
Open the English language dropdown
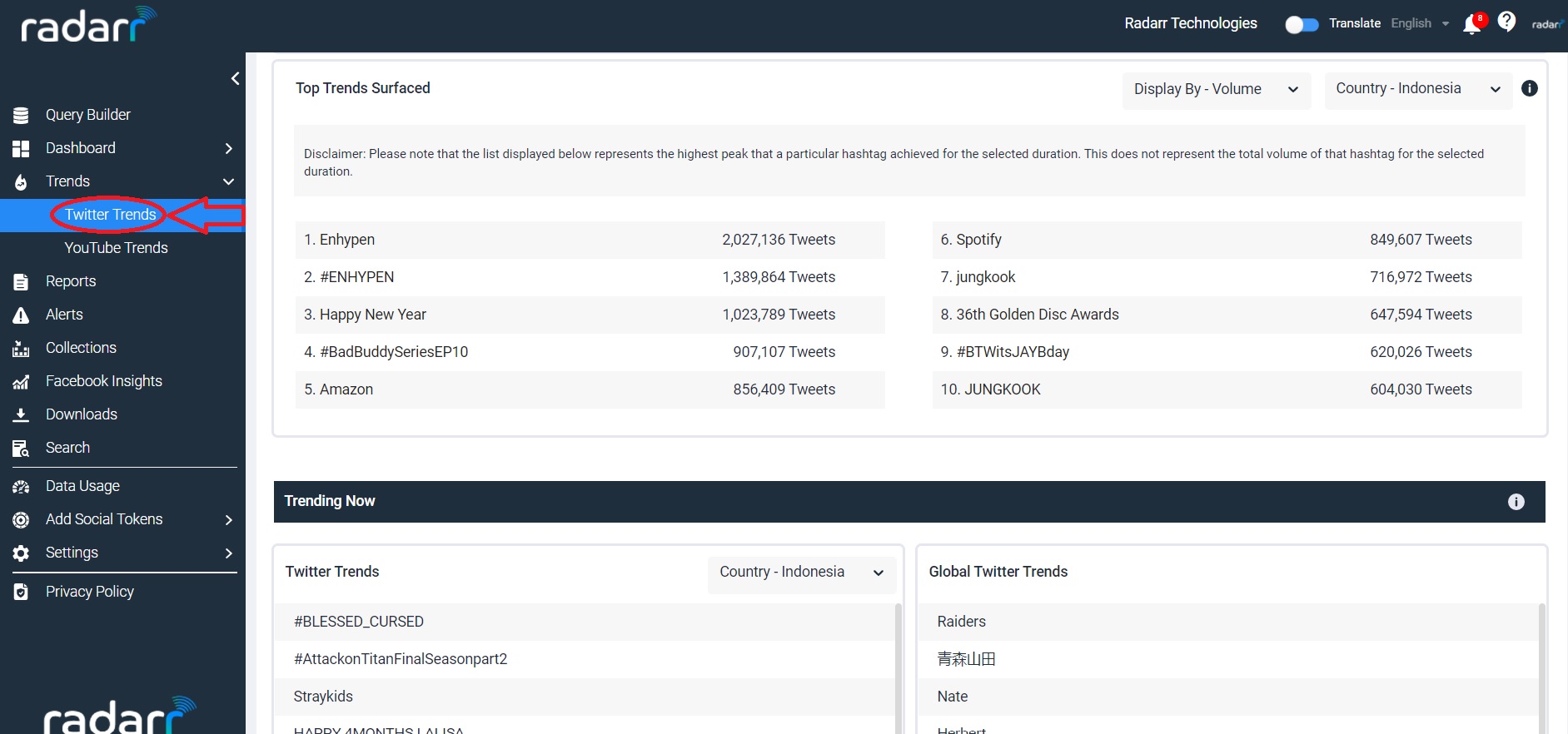1420,23
